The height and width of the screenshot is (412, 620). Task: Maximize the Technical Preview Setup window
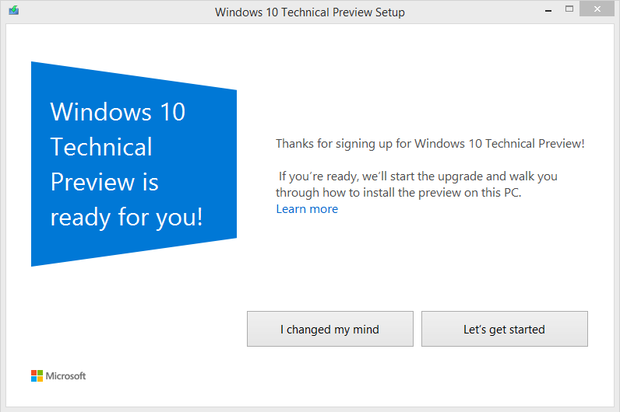click(568, 11)
